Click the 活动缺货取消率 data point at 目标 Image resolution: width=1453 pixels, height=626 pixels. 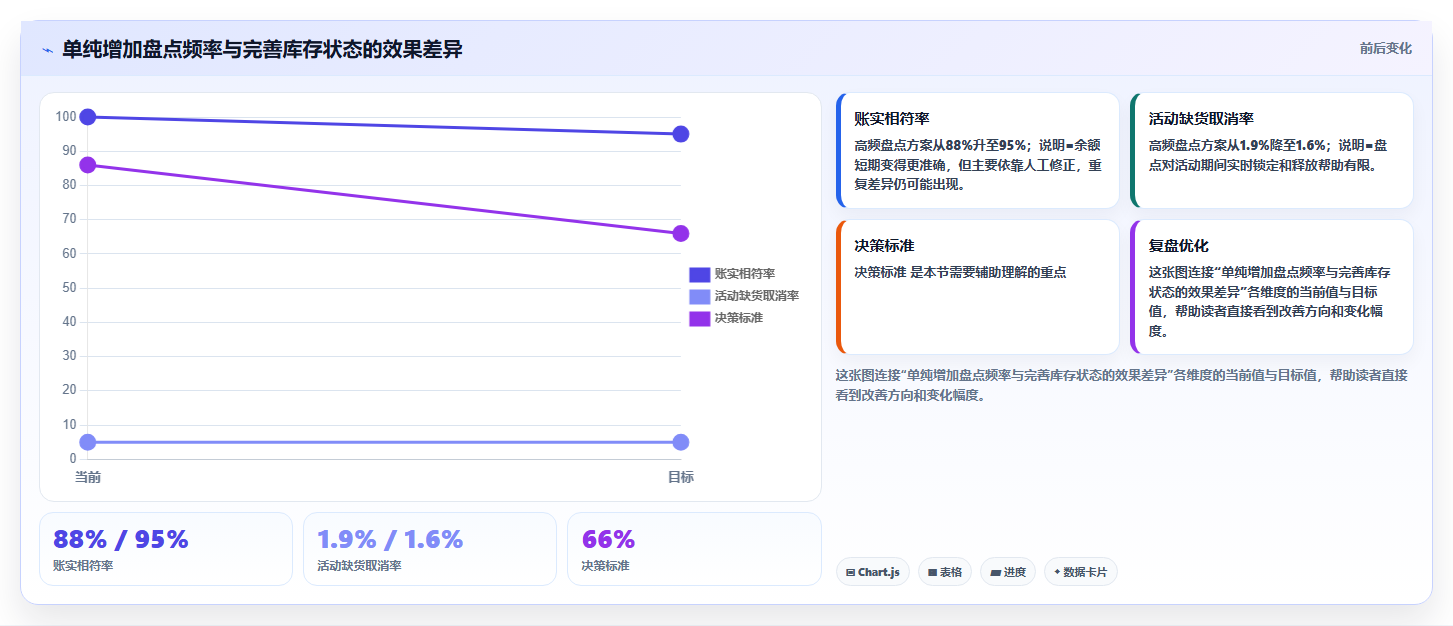click(681, 442)
